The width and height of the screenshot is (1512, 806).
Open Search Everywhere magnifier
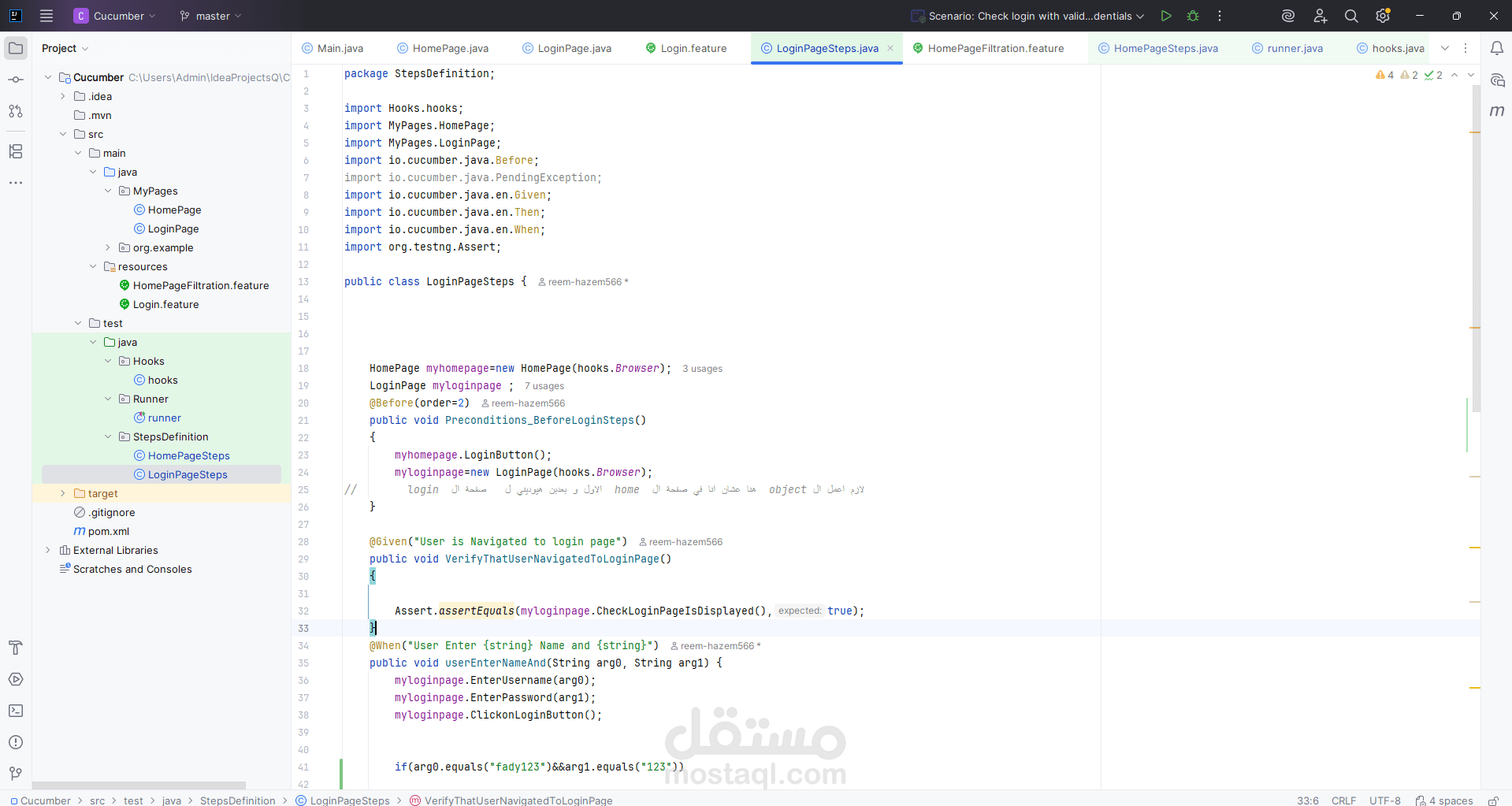[1351, 16]
